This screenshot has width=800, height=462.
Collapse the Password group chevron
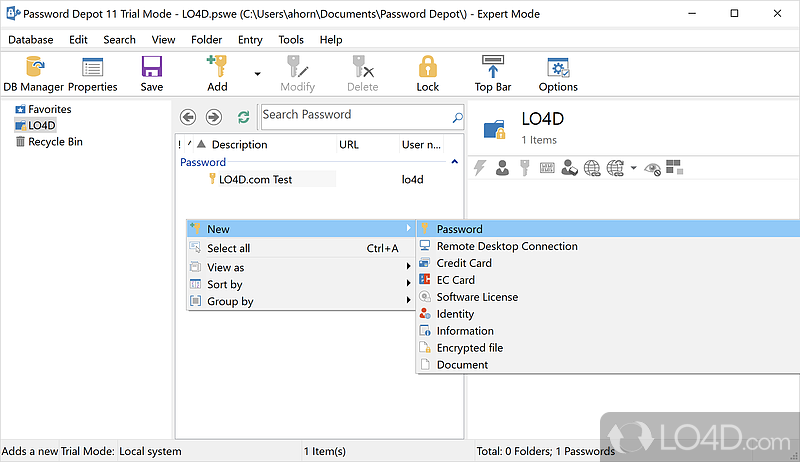454,161
